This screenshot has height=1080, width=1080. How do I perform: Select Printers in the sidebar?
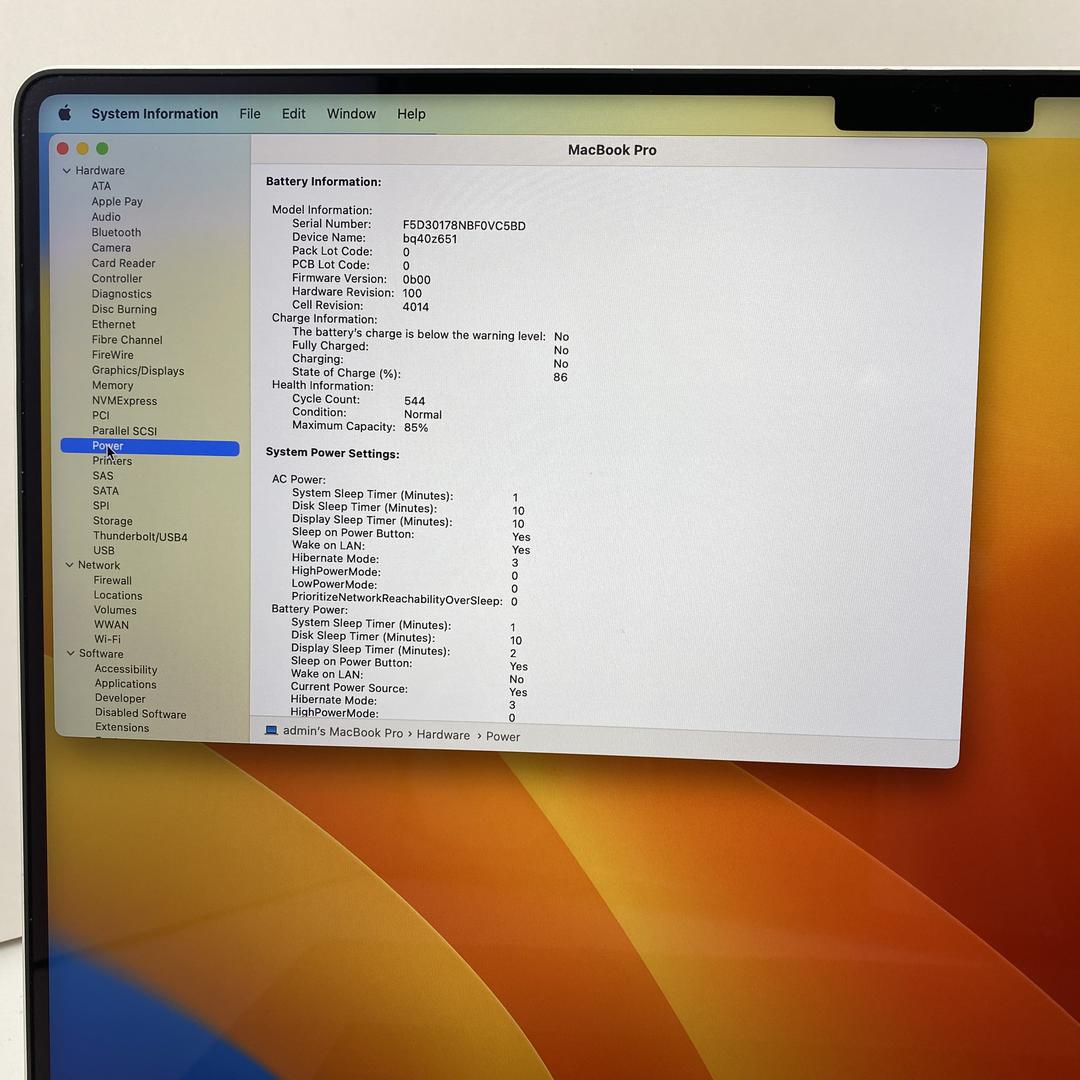(x=112, y=461)
